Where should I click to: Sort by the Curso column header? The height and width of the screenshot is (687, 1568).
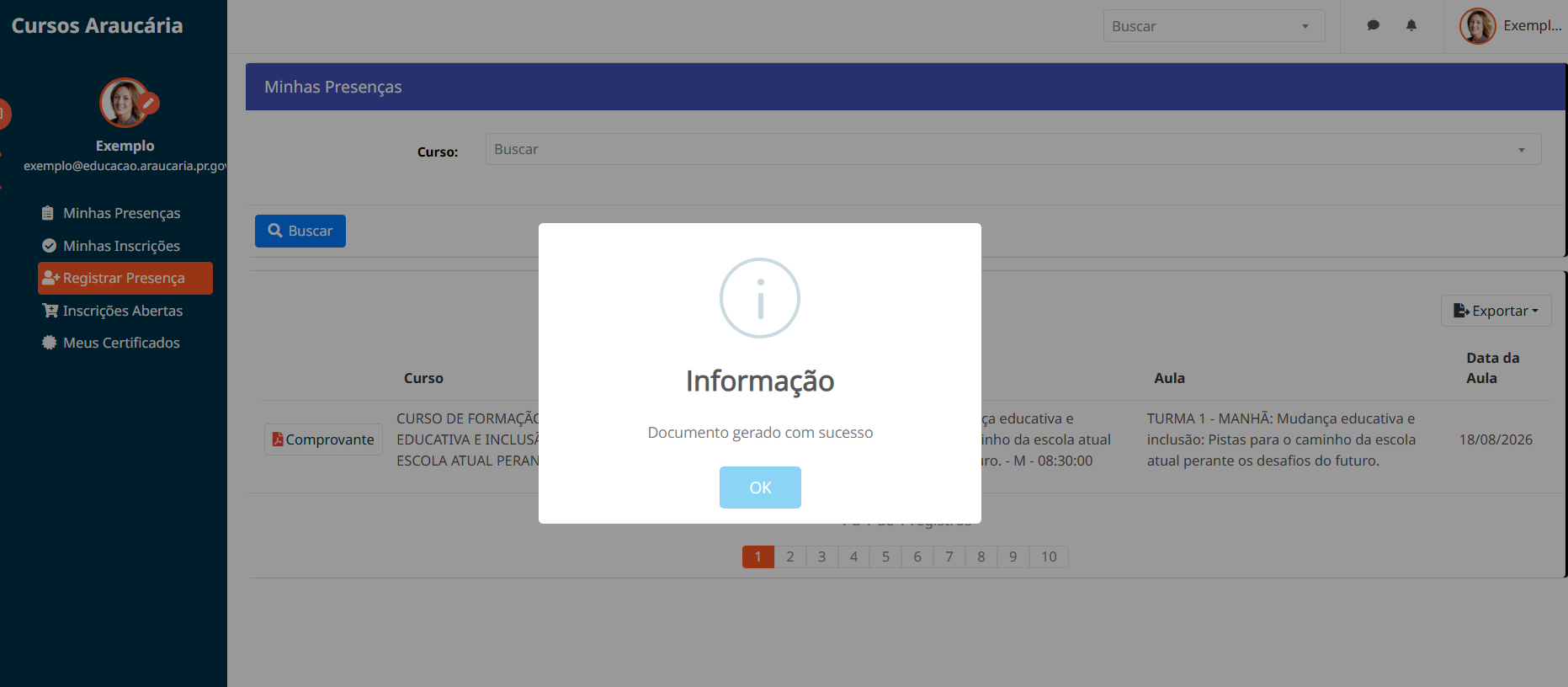point(423,378)
